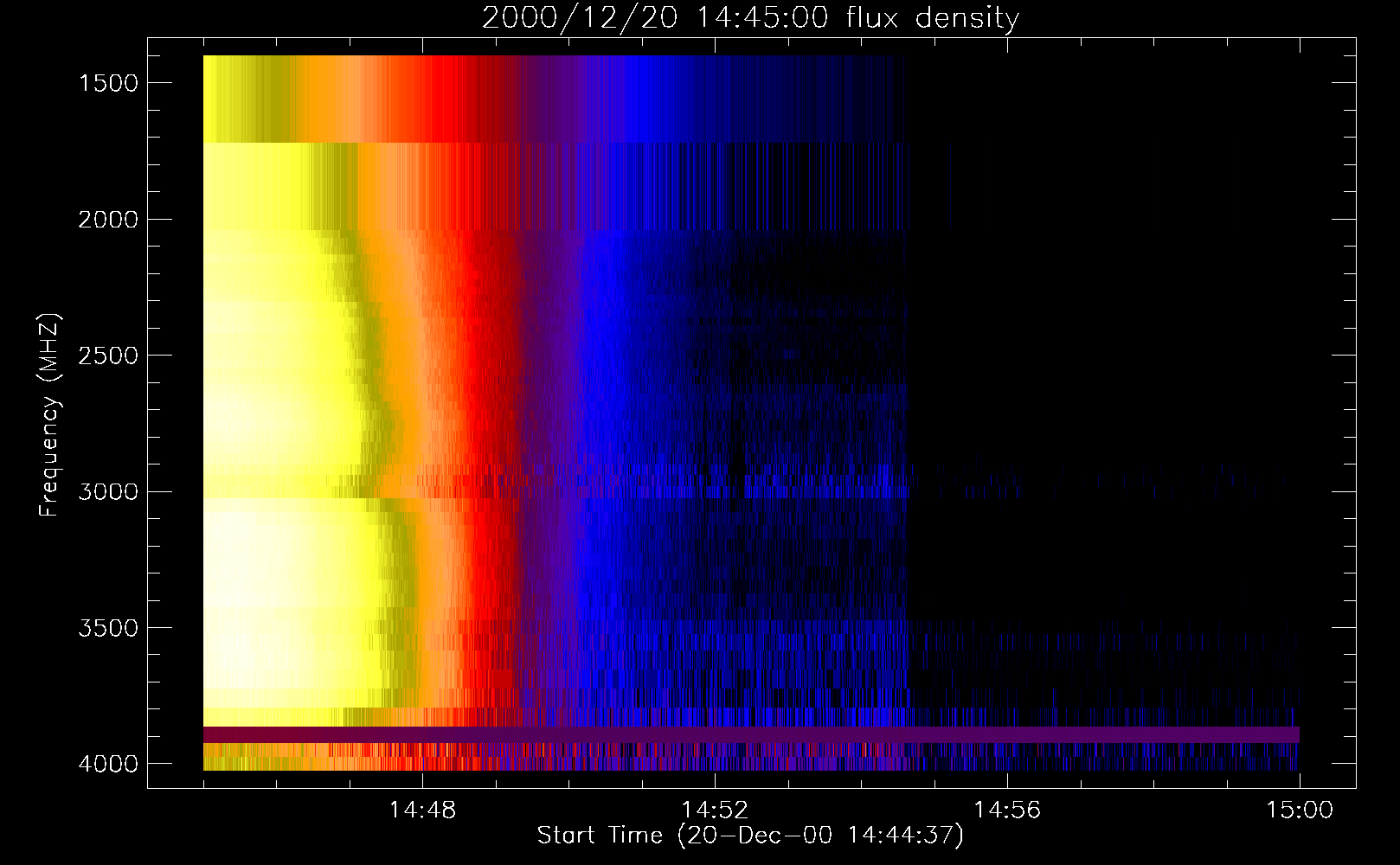The image size is (1400, 865).
Task: Click the 14:52 time tick label
Action: click(715, 811)
